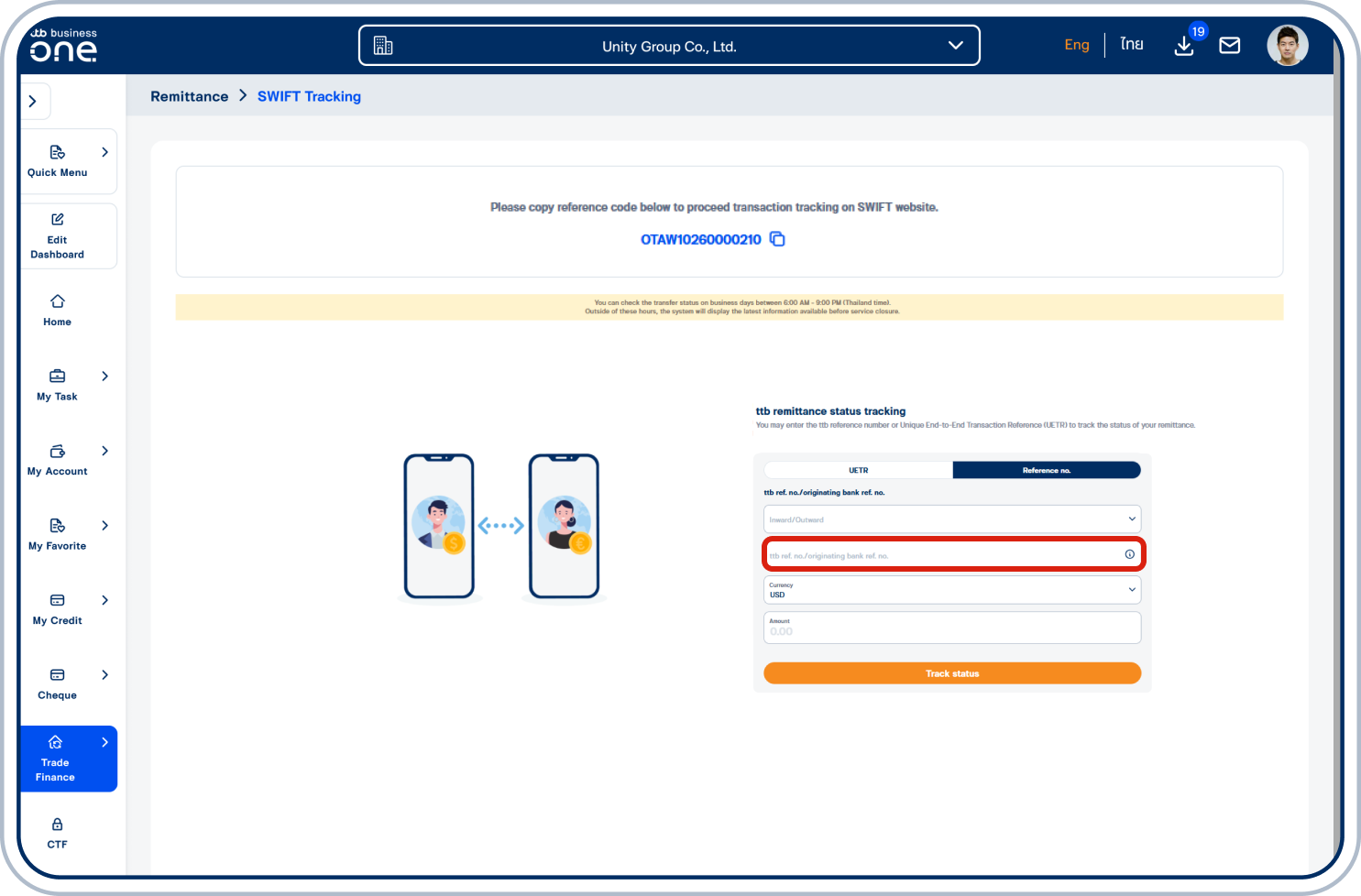Screen dimensions: 1361x896
Task: Open the downloads icon with 19 badge
Action: pyautogui.click(x=1184, y=46)
